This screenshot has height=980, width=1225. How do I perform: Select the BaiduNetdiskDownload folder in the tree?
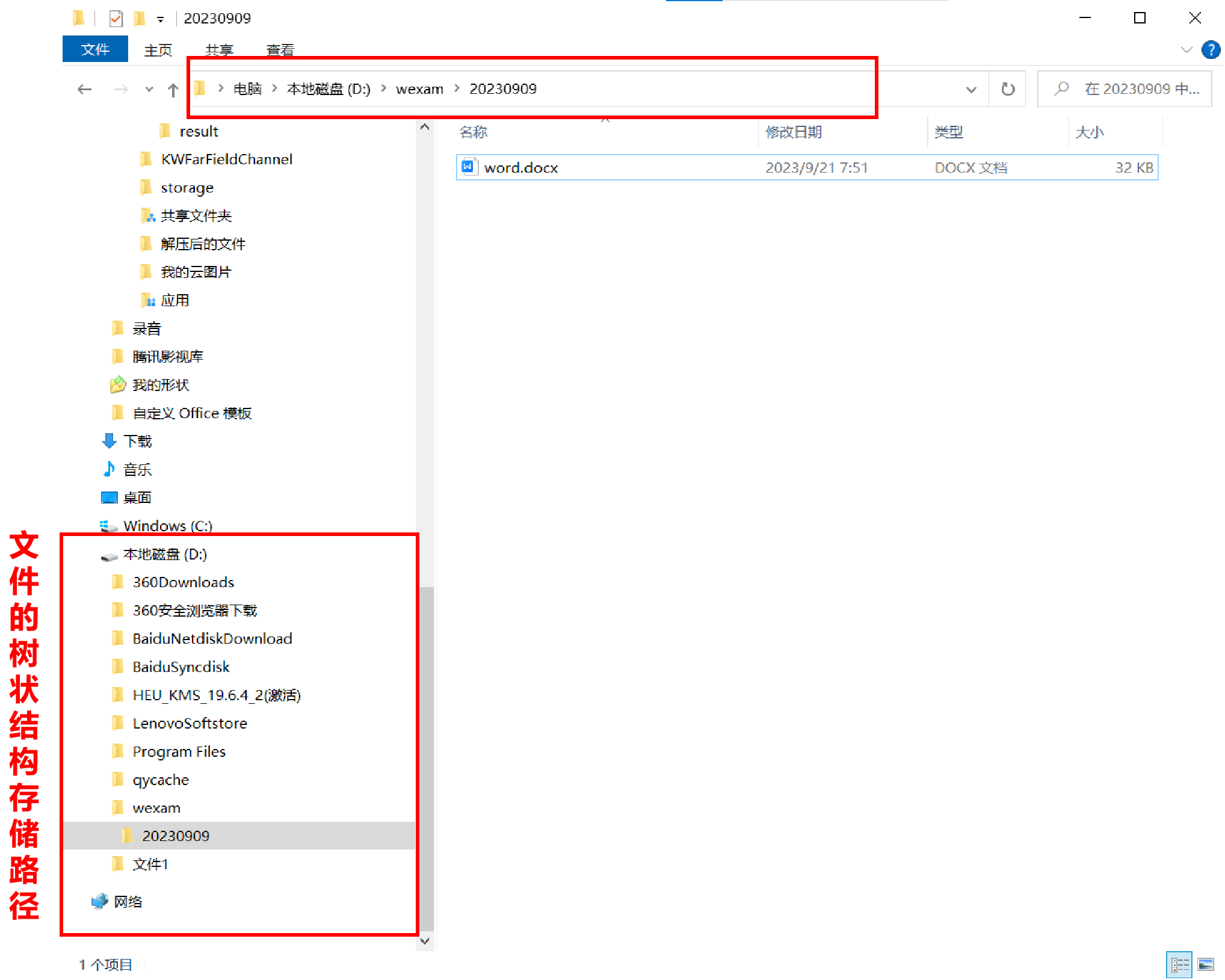tap(212, 638)
